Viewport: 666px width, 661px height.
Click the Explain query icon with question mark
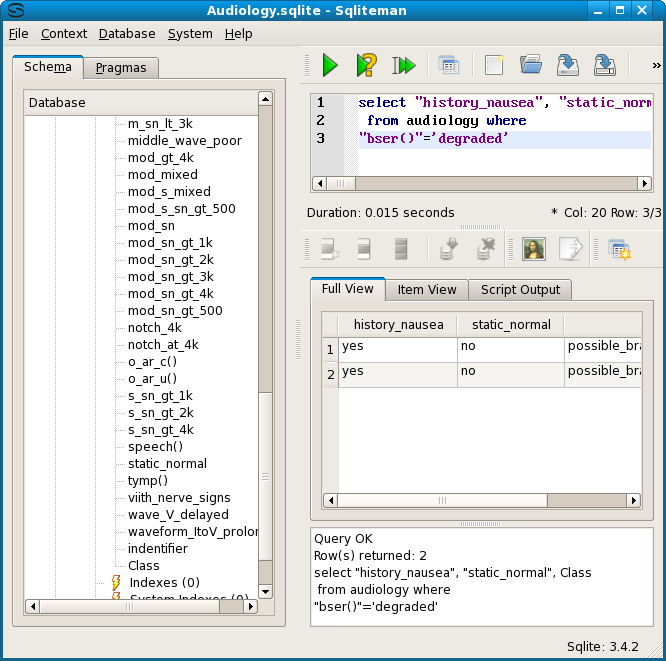366,65
